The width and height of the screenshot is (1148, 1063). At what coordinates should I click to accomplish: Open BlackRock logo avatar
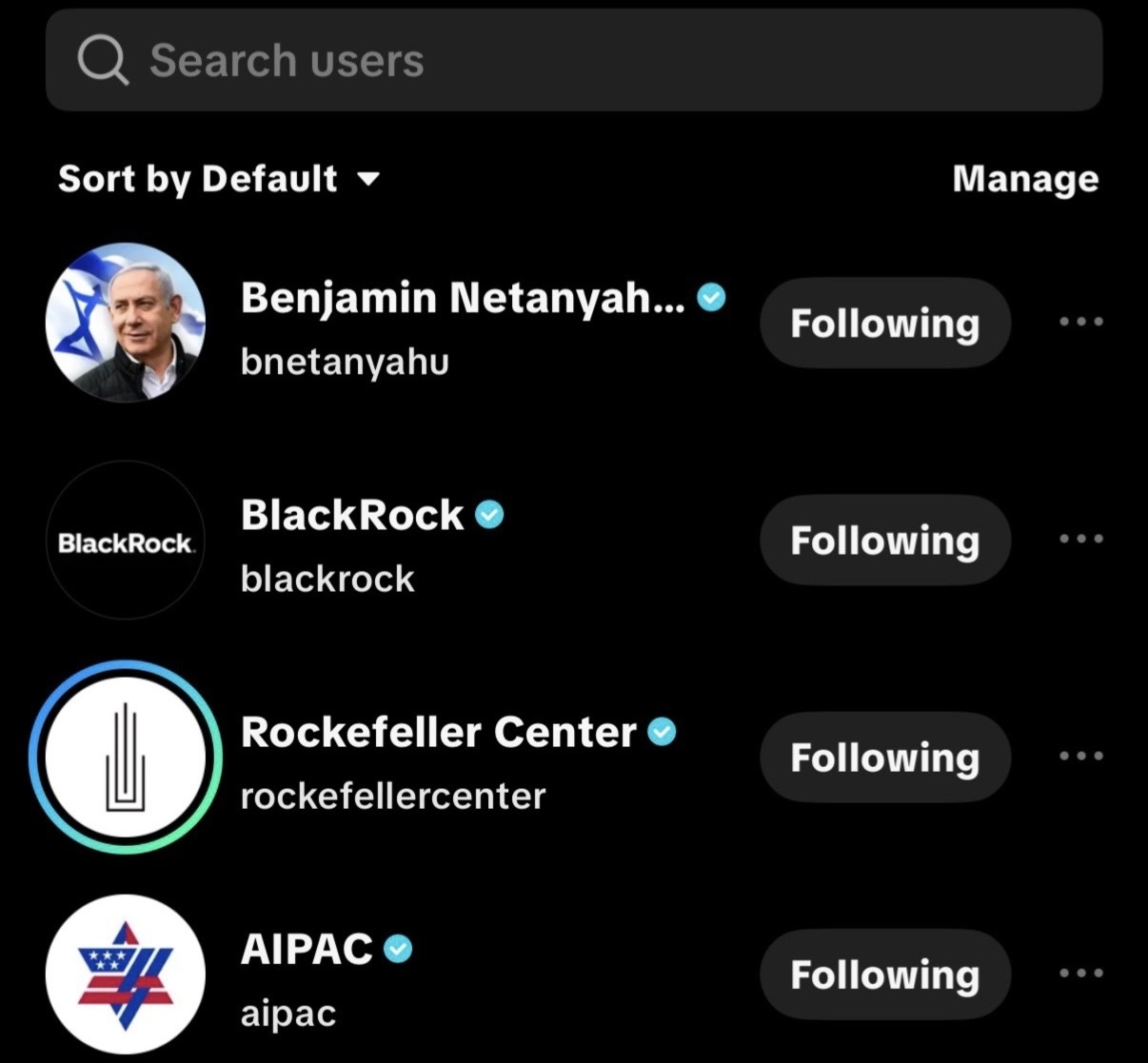pos(126,541)
